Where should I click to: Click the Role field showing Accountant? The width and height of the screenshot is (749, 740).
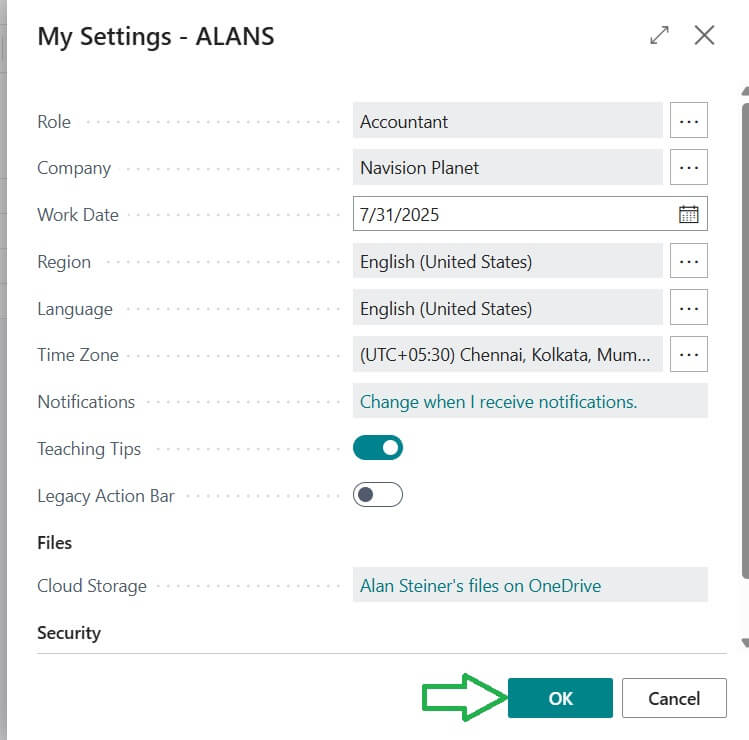click(x=507, y=121)
